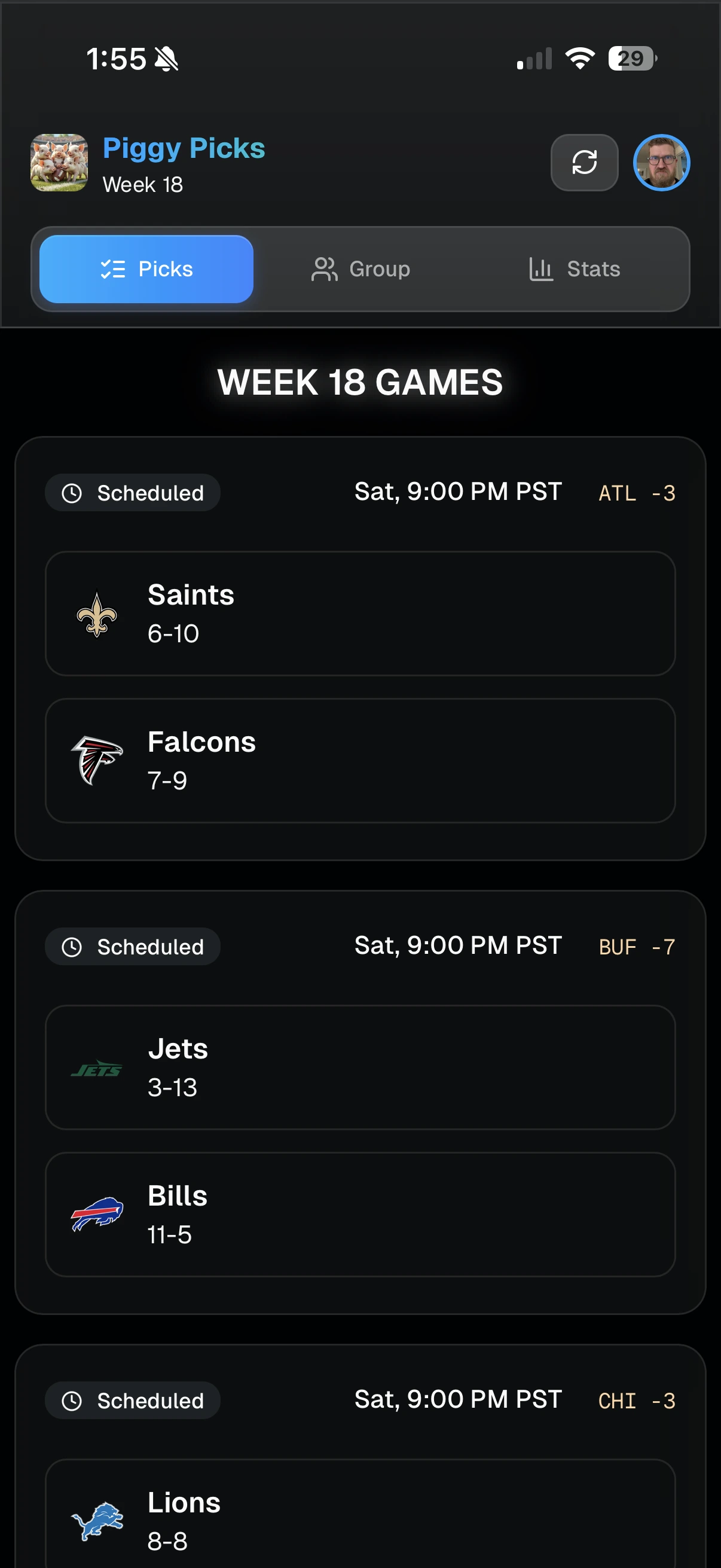Pick the Saints to win
The width and height of the screenshot is (721, 1568).
click(360, 614)
